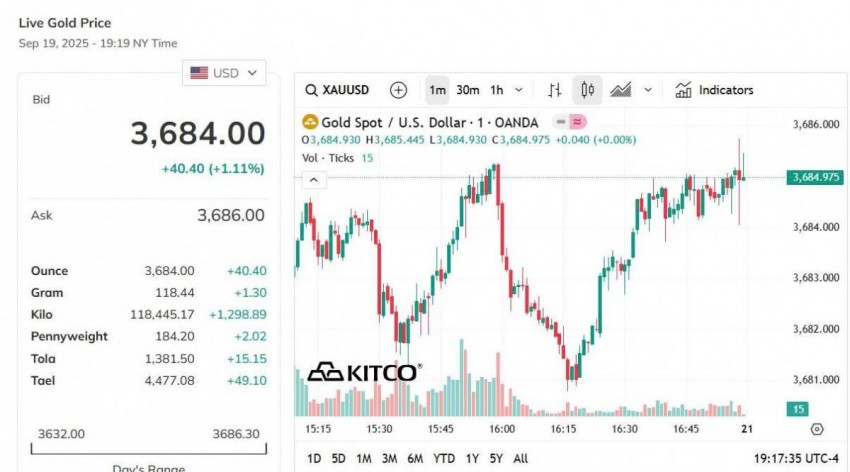Click the add symbol plus icon
The width and height of the screenshot is (850, 472).
(398, 90)
